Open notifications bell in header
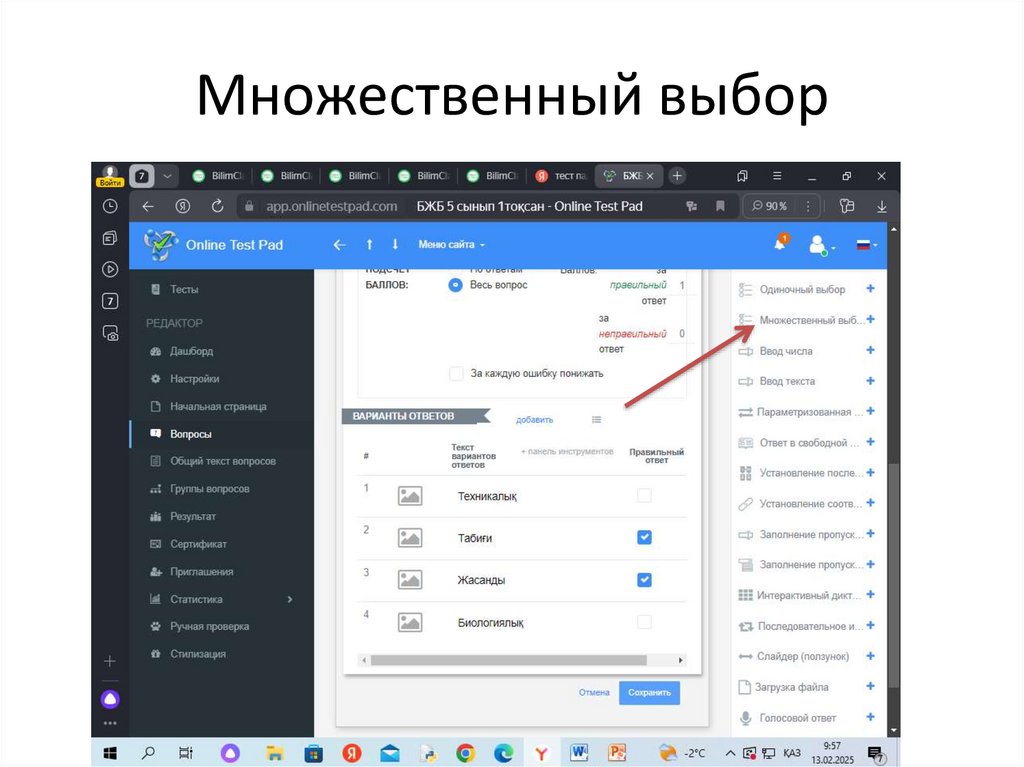Viewport: 1024px width, 767px height. click(x=780, y=243)
